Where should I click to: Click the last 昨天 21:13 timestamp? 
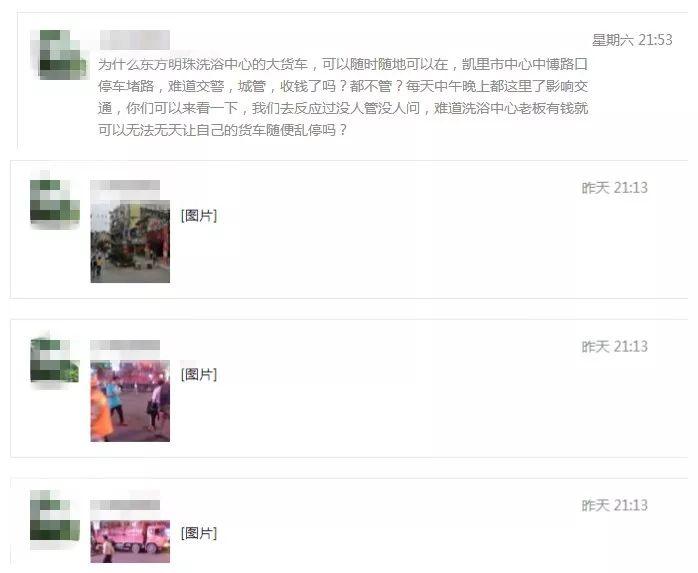coord(615,505)
